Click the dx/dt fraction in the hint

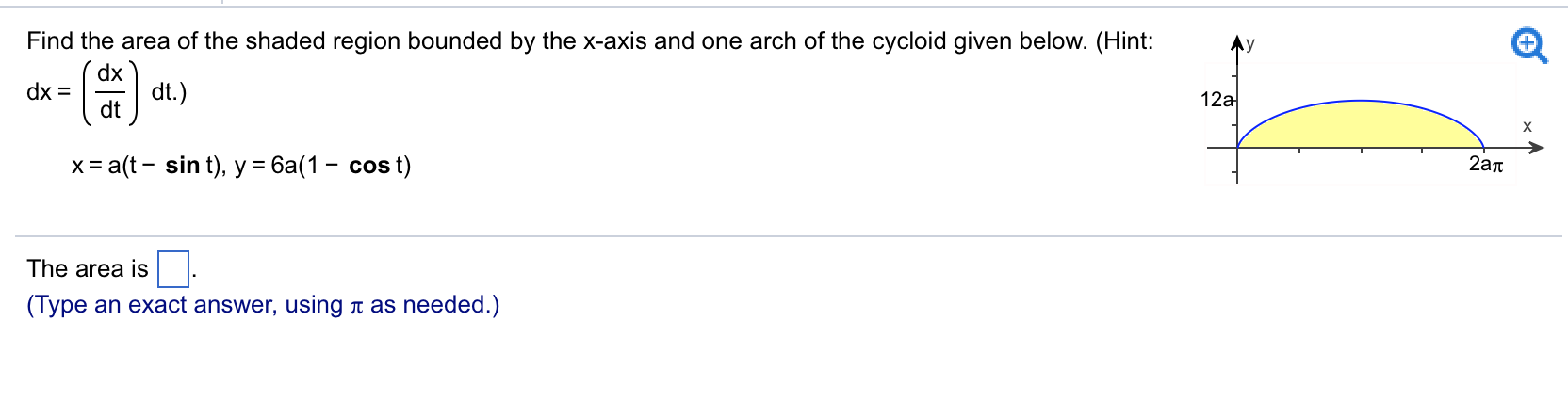[110, 91]
